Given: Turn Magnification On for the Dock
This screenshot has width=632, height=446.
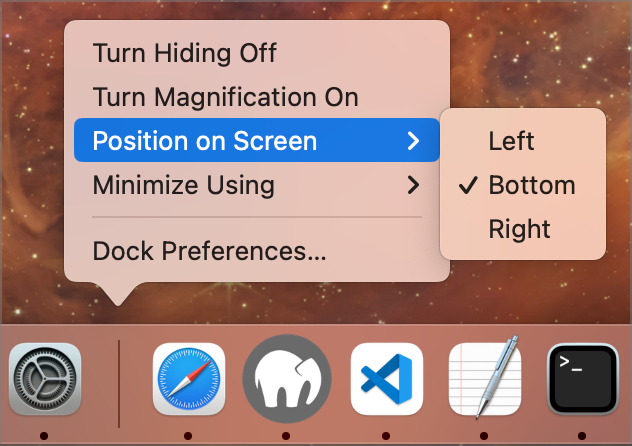Looking at the screenshot, I should click(x=225, y=97).
